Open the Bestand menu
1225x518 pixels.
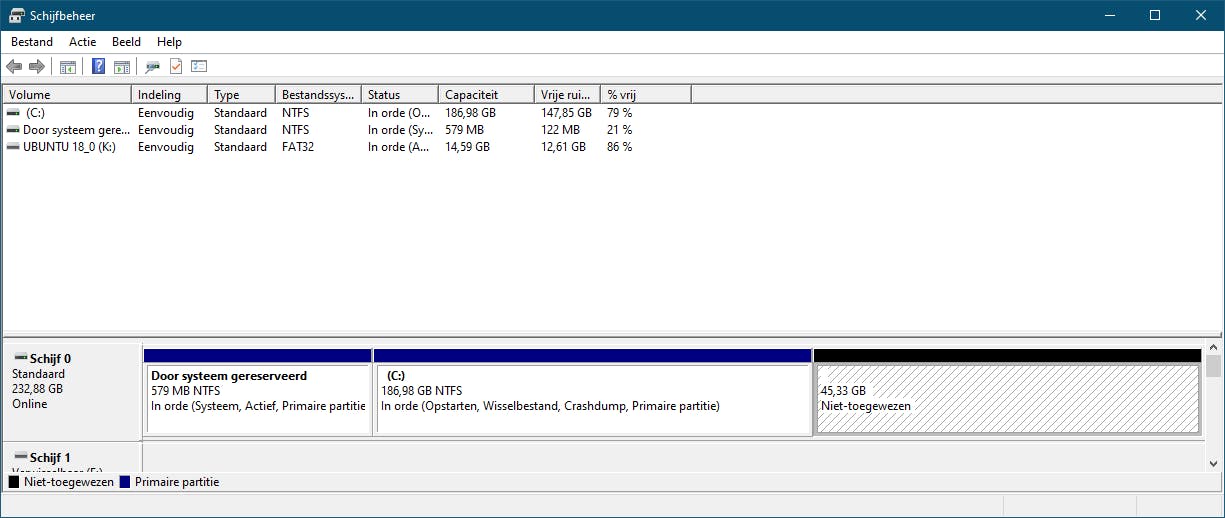click(32, 42)
